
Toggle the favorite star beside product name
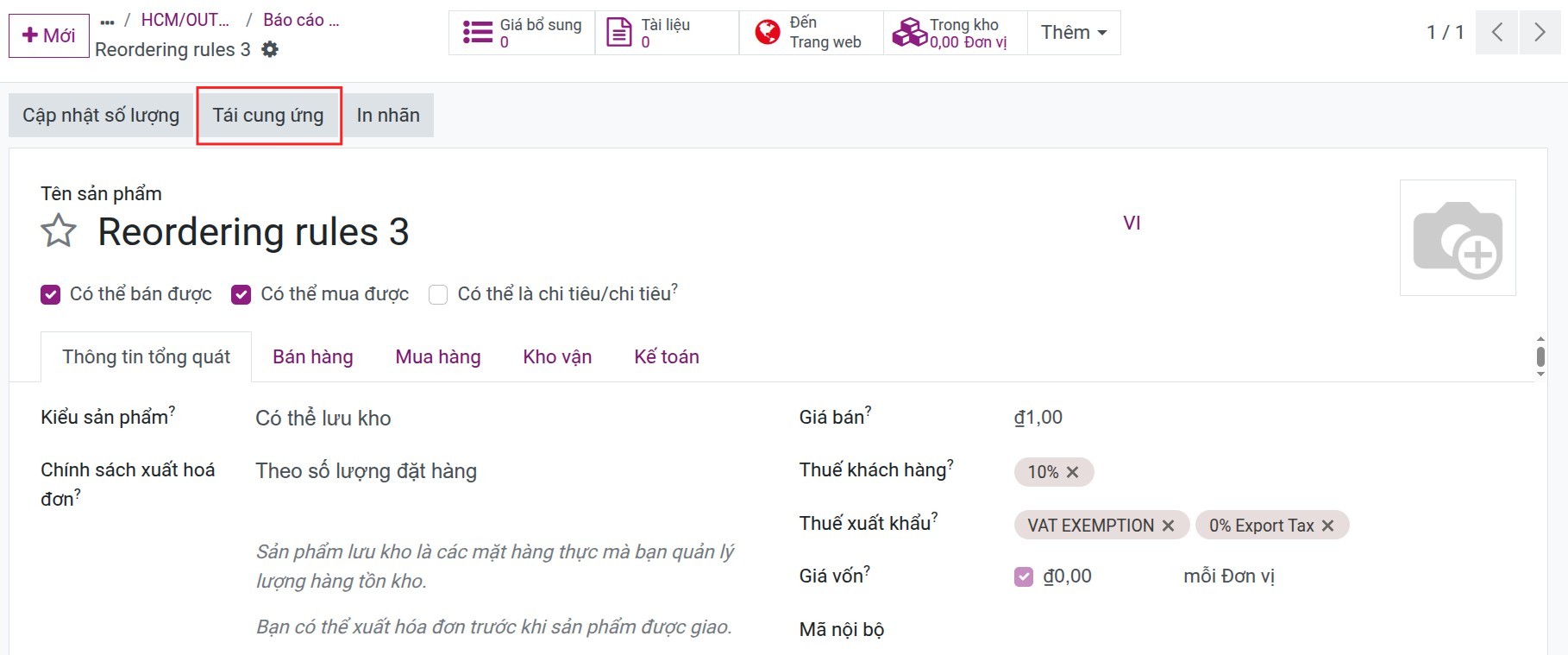(59, 231)
